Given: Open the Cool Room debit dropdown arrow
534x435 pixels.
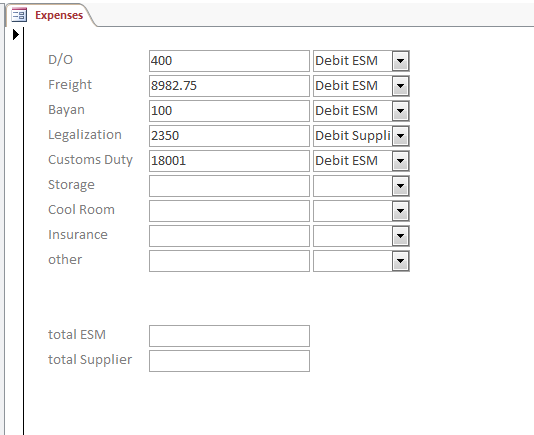Looking at the screenshot, I should click(400, 211).
